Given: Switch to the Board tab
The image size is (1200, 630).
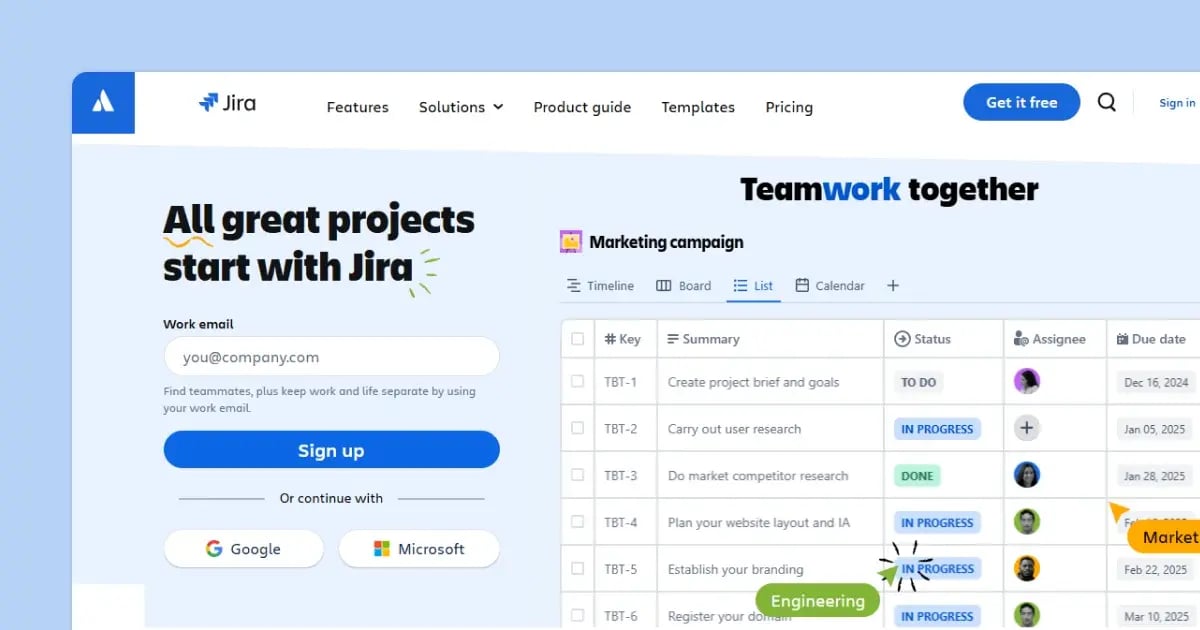Looking at the screenshot, I should 684,286.
